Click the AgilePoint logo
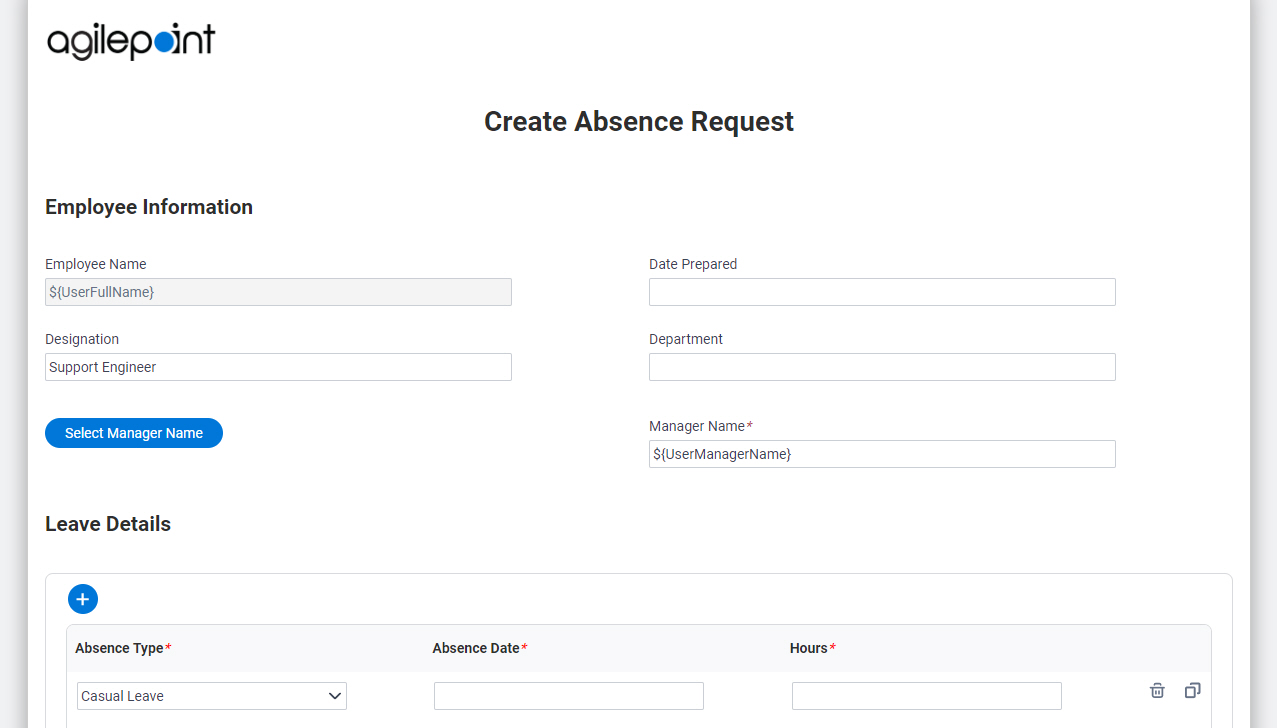 pyautogui.click(x=131, y=41)
